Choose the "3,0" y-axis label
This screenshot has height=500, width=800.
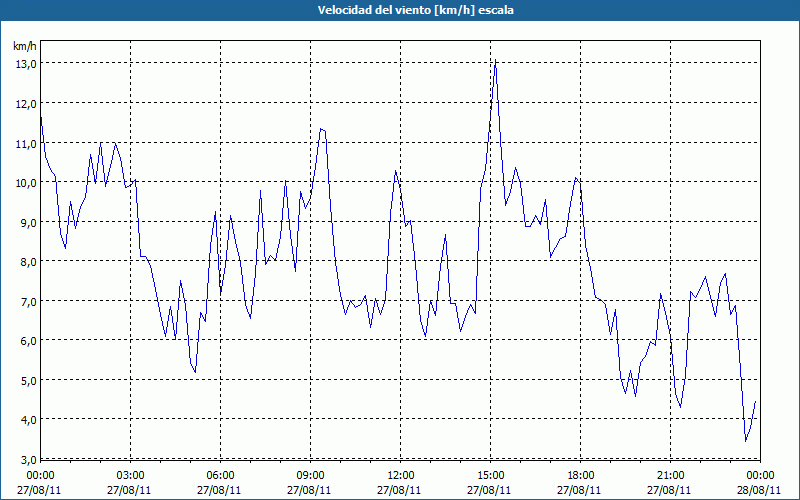(x=28, y=460)
